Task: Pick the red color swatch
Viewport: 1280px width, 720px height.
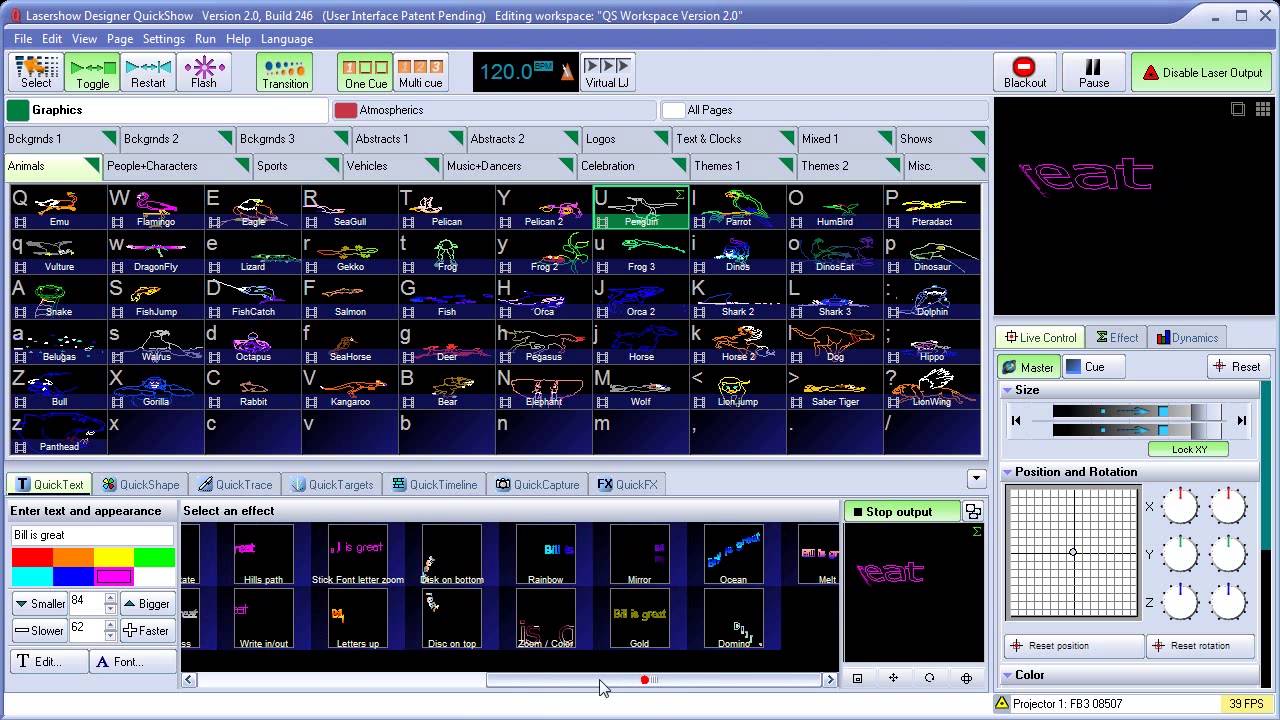Action: pyautogui.click(x=32, y=557)
